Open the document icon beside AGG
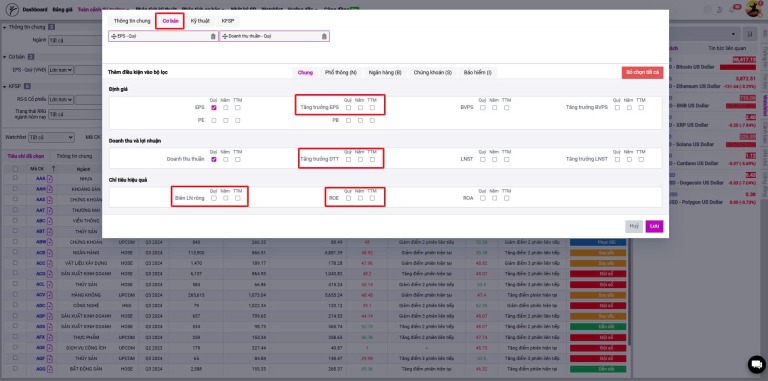This screenshot has height=381, width=768. pos(50,368)
